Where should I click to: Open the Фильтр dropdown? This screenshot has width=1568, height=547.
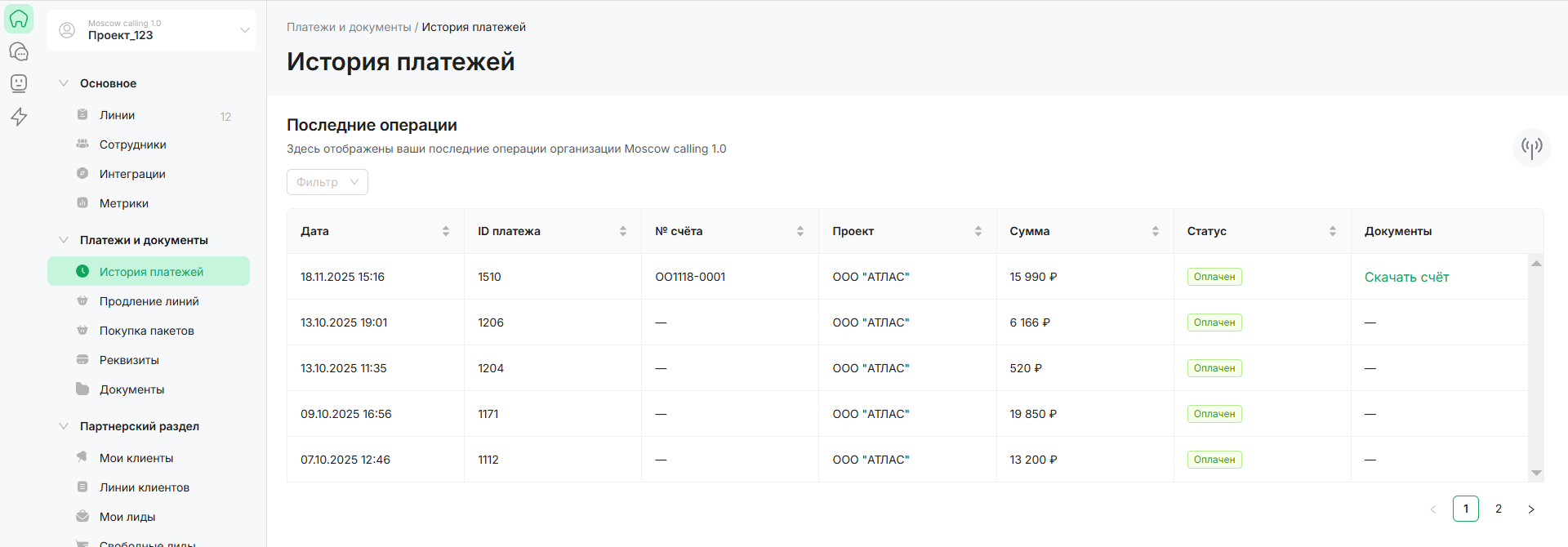tap(327, 182)
